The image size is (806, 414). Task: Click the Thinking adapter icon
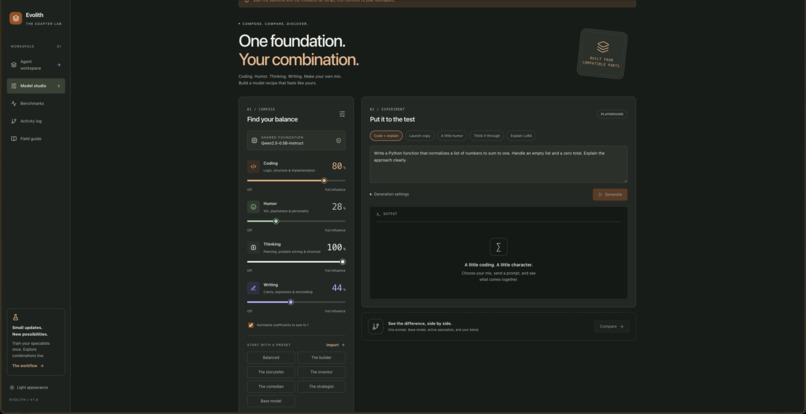point(253,247)
